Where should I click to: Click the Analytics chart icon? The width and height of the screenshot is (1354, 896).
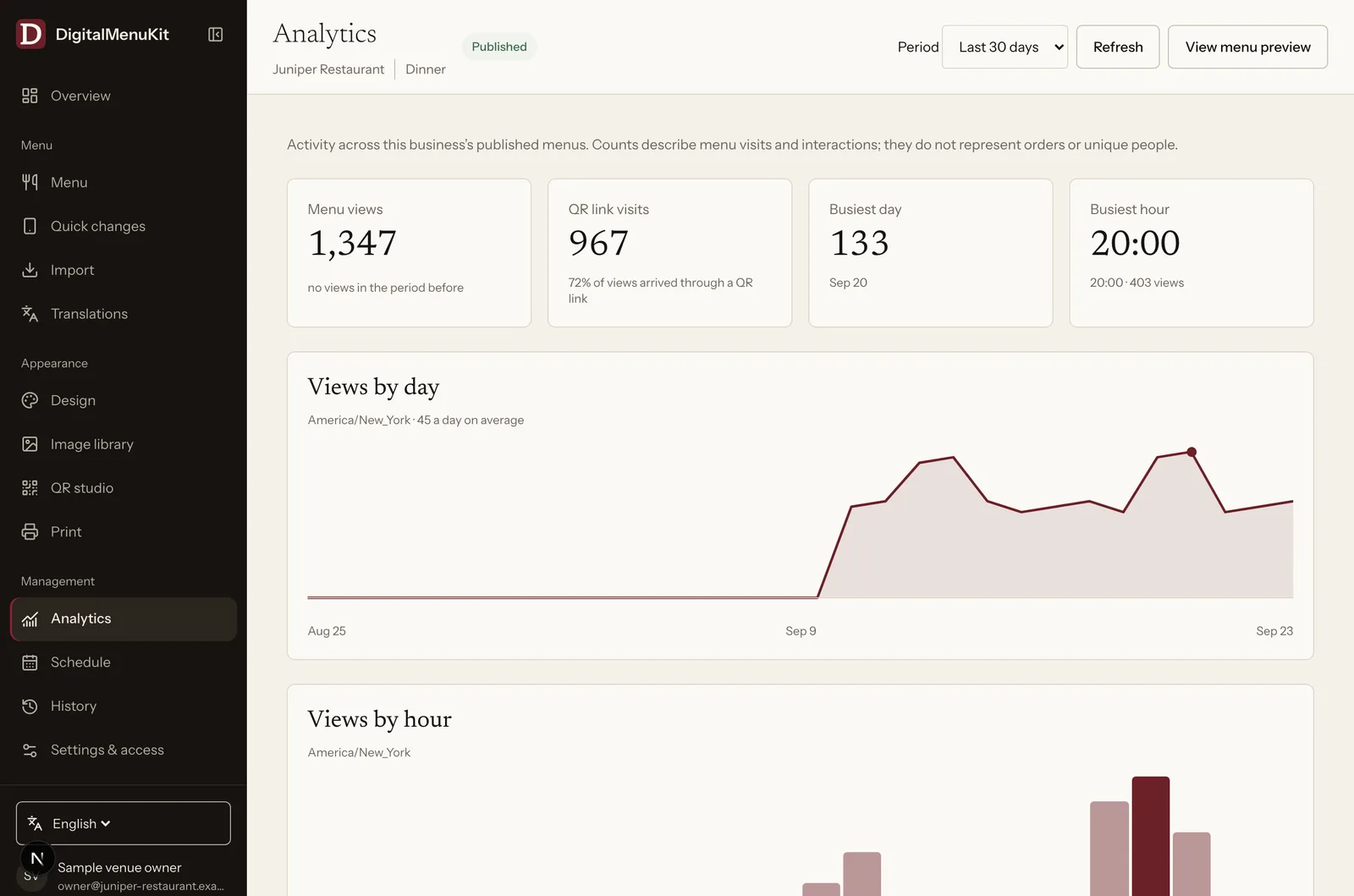point(30,618)
